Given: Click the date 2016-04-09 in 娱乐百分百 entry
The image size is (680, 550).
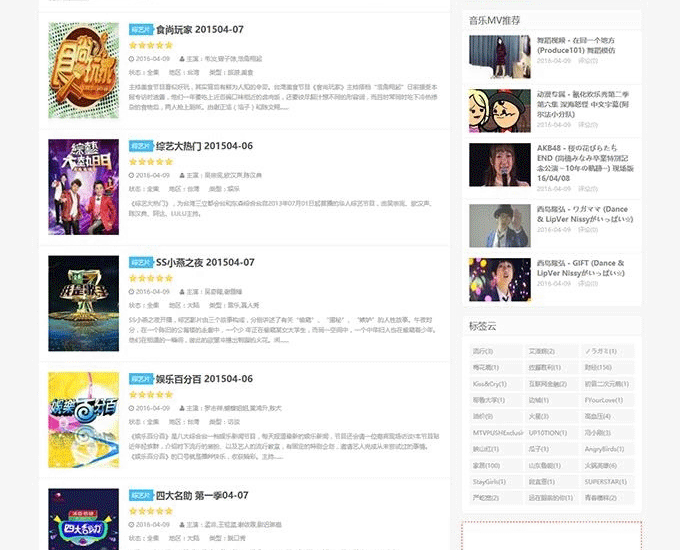Looking at the screenshot, I should tap(153, 408).
